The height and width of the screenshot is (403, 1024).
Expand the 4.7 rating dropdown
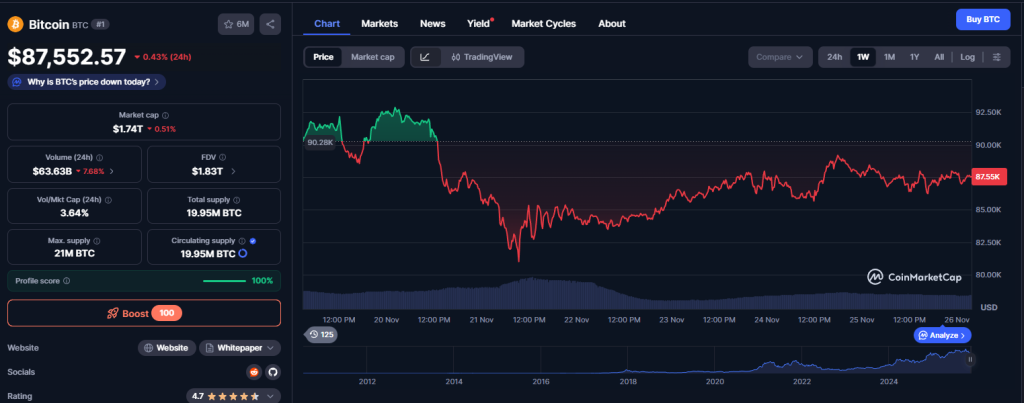(x=233, y=396)
